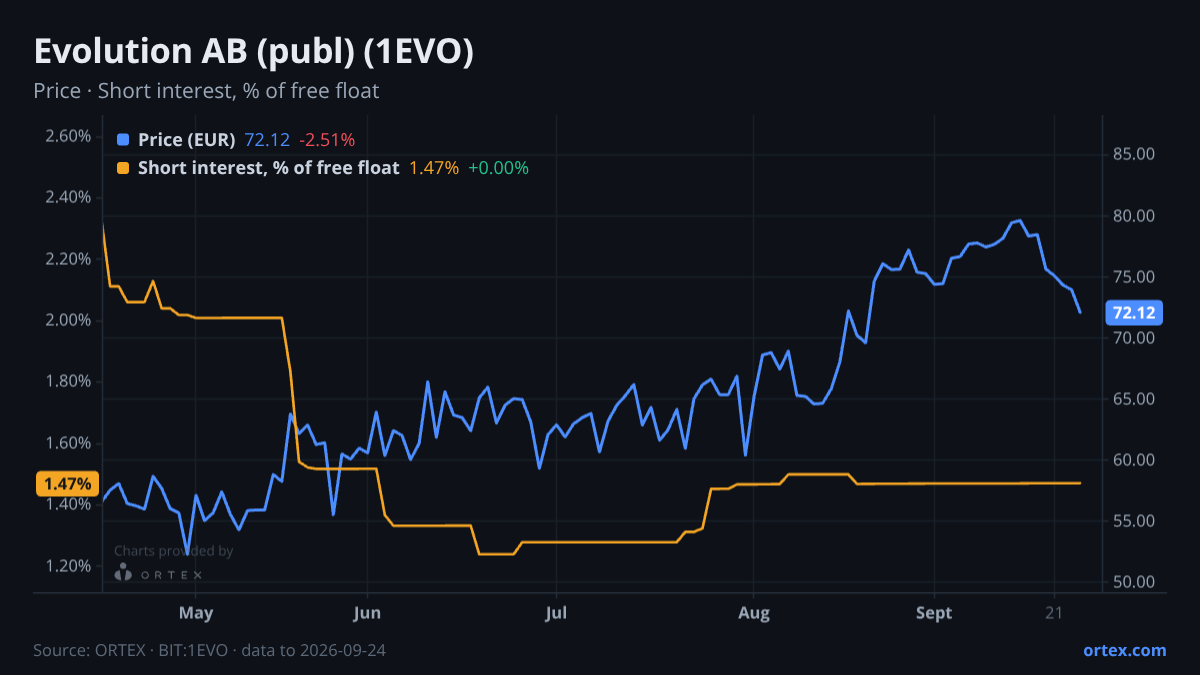Click the 80.00 right axis label
1200x675 pixels.
1134,216
